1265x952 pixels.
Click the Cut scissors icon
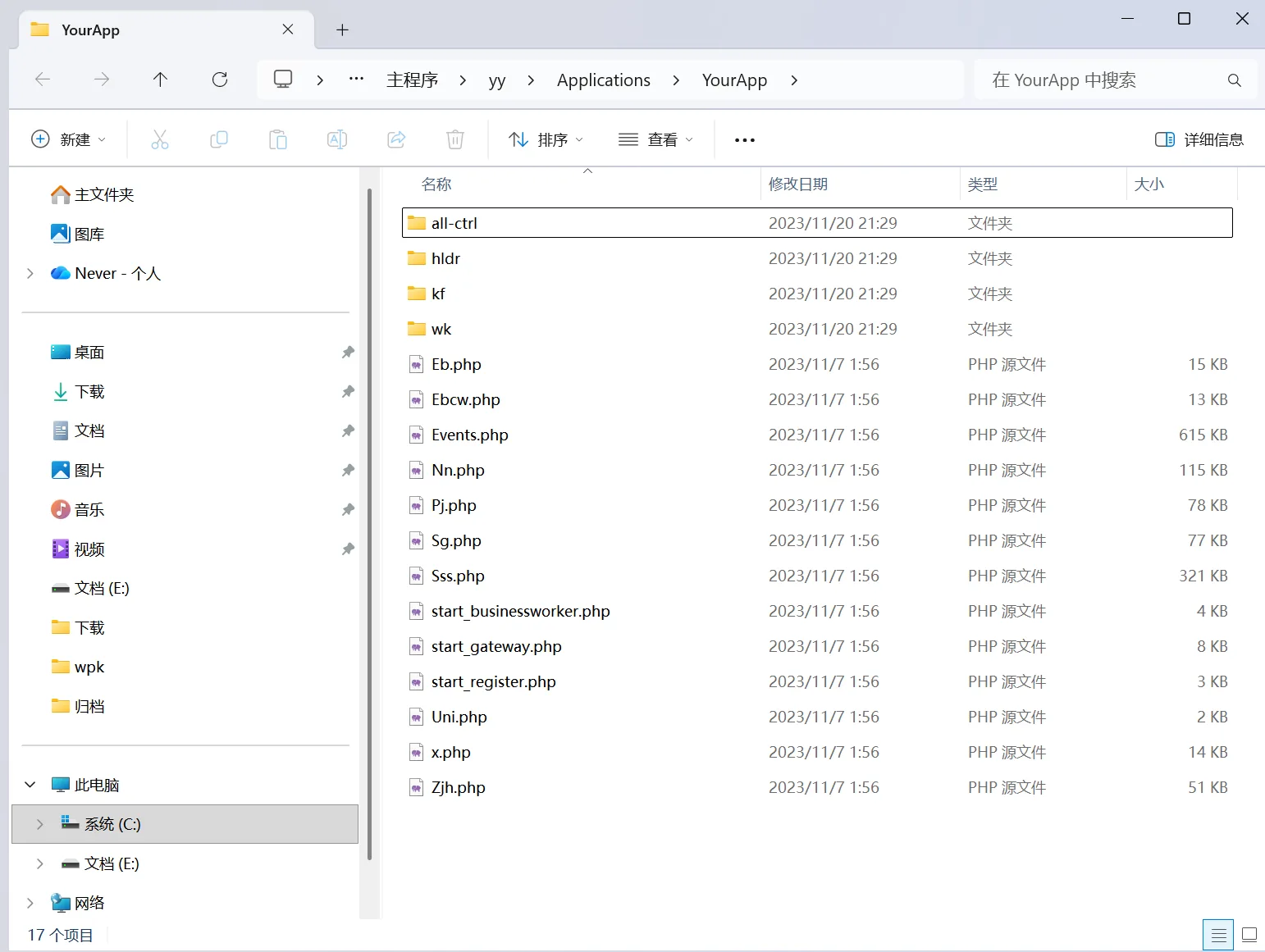(160, 139)
